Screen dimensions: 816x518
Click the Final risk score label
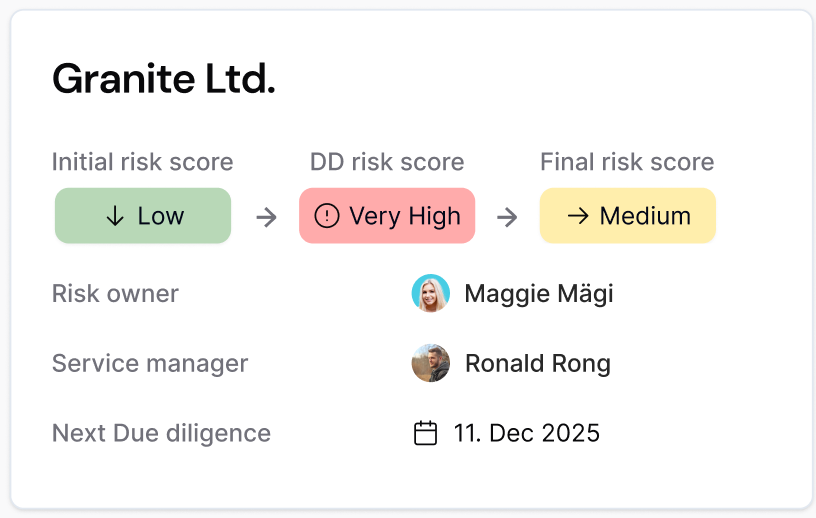tap(627, 162)
